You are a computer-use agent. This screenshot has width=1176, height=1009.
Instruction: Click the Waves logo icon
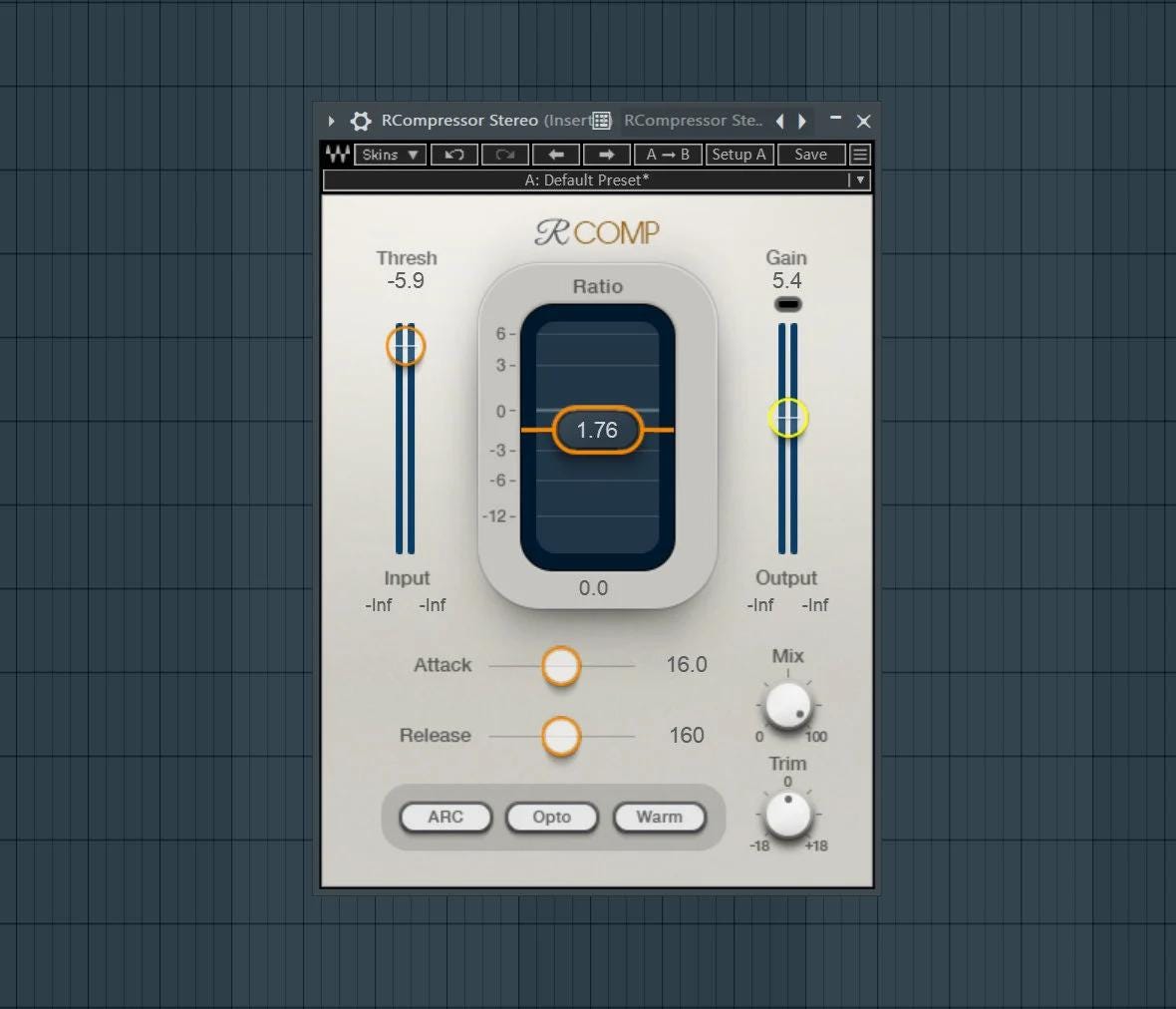[338, 155]
